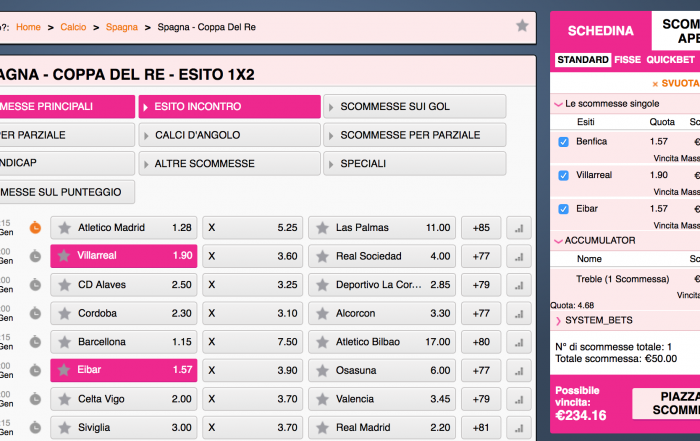Open statistics chart icon for Cordoba match
700x441 pixels.
click(519, 313)
